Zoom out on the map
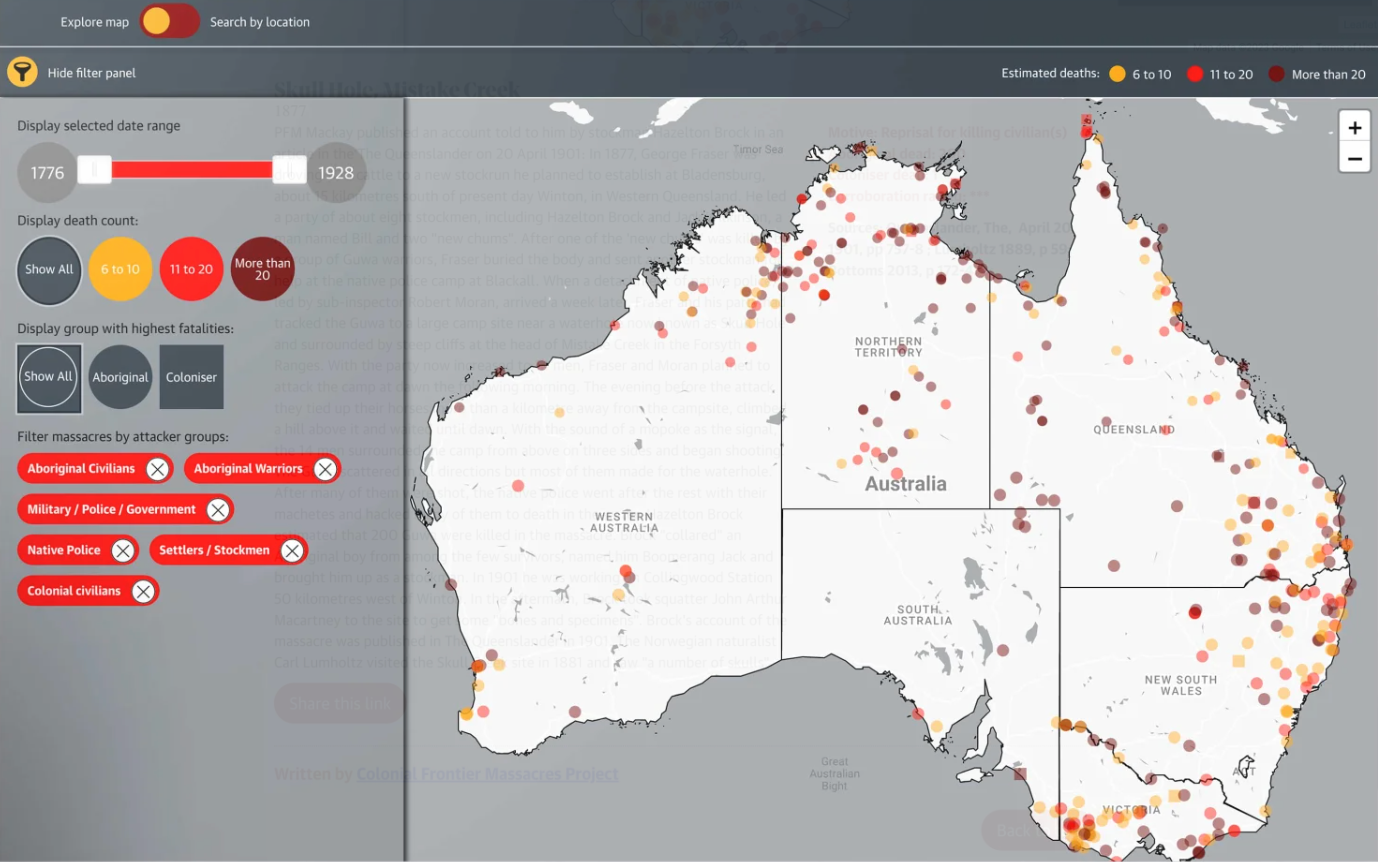 coord(1354,158)
